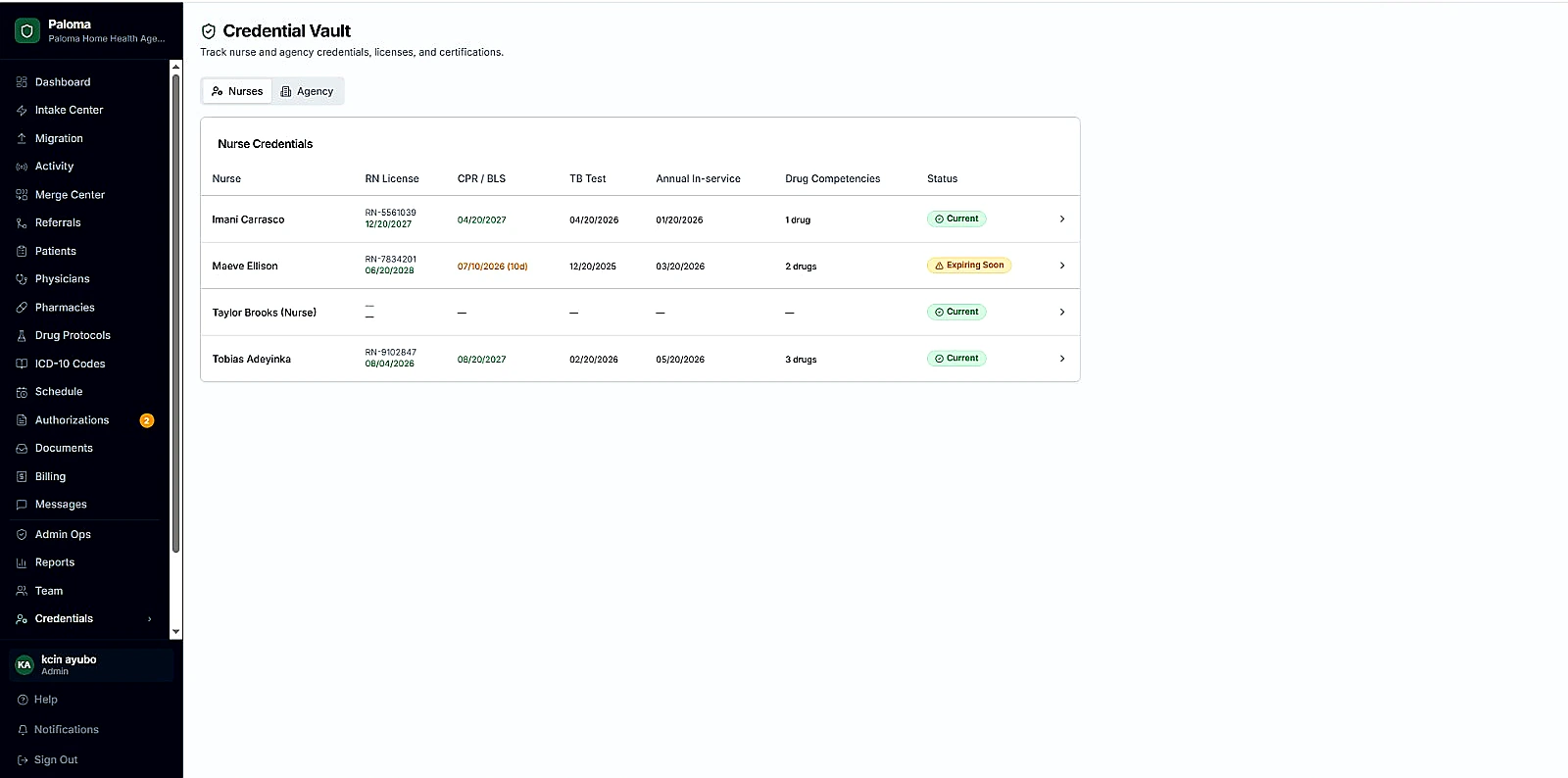Click Tobias Adeyinka's Current status badge
Image resolution: width=1568 pixels, height=778 pixels.
click(x=956, y=359)
